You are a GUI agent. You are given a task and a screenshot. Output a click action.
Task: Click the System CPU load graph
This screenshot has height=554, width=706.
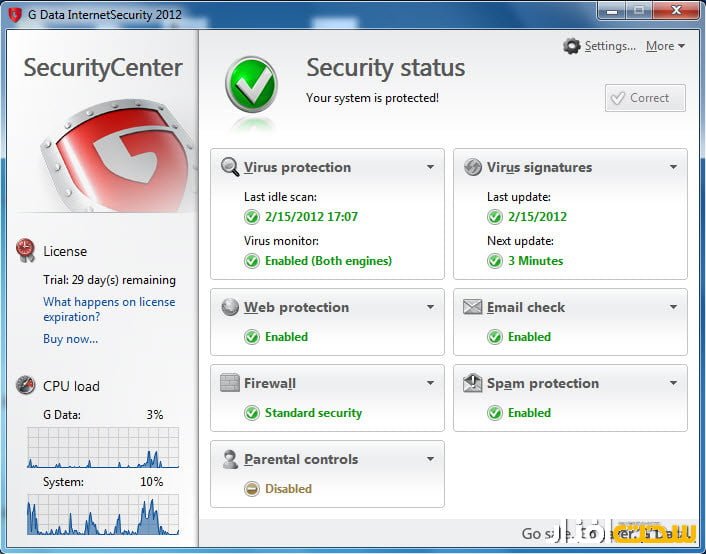coord(103,514)
